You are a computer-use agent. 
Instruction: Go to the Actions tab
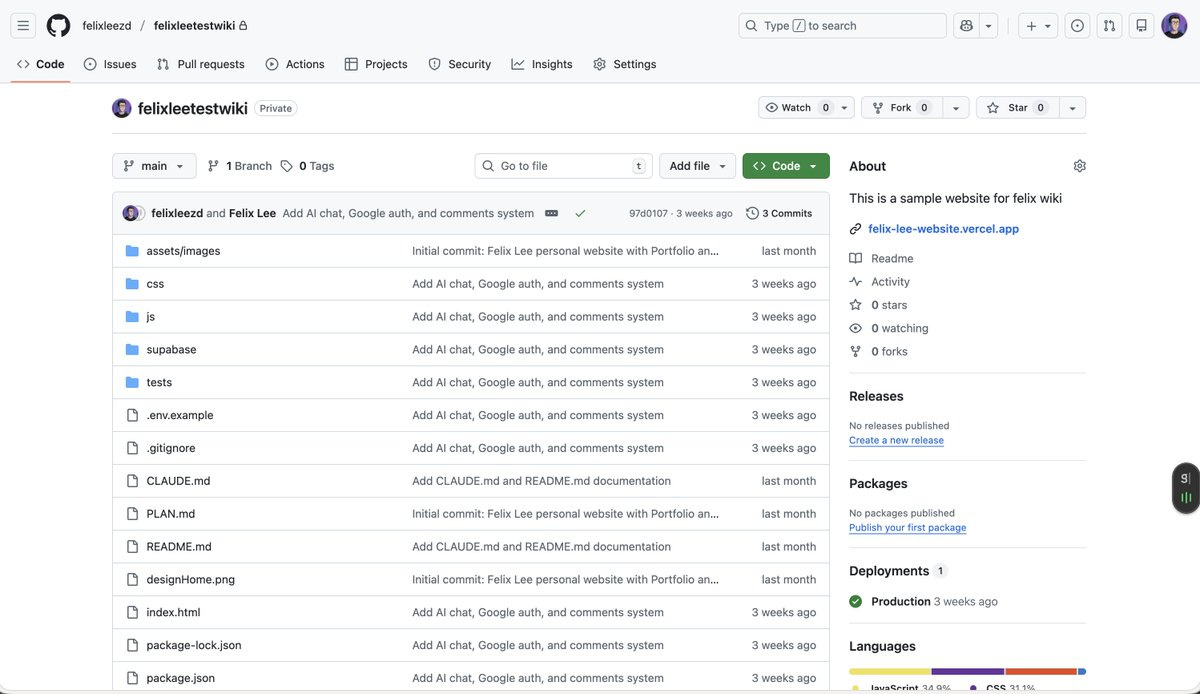click(x=295, y=64)
